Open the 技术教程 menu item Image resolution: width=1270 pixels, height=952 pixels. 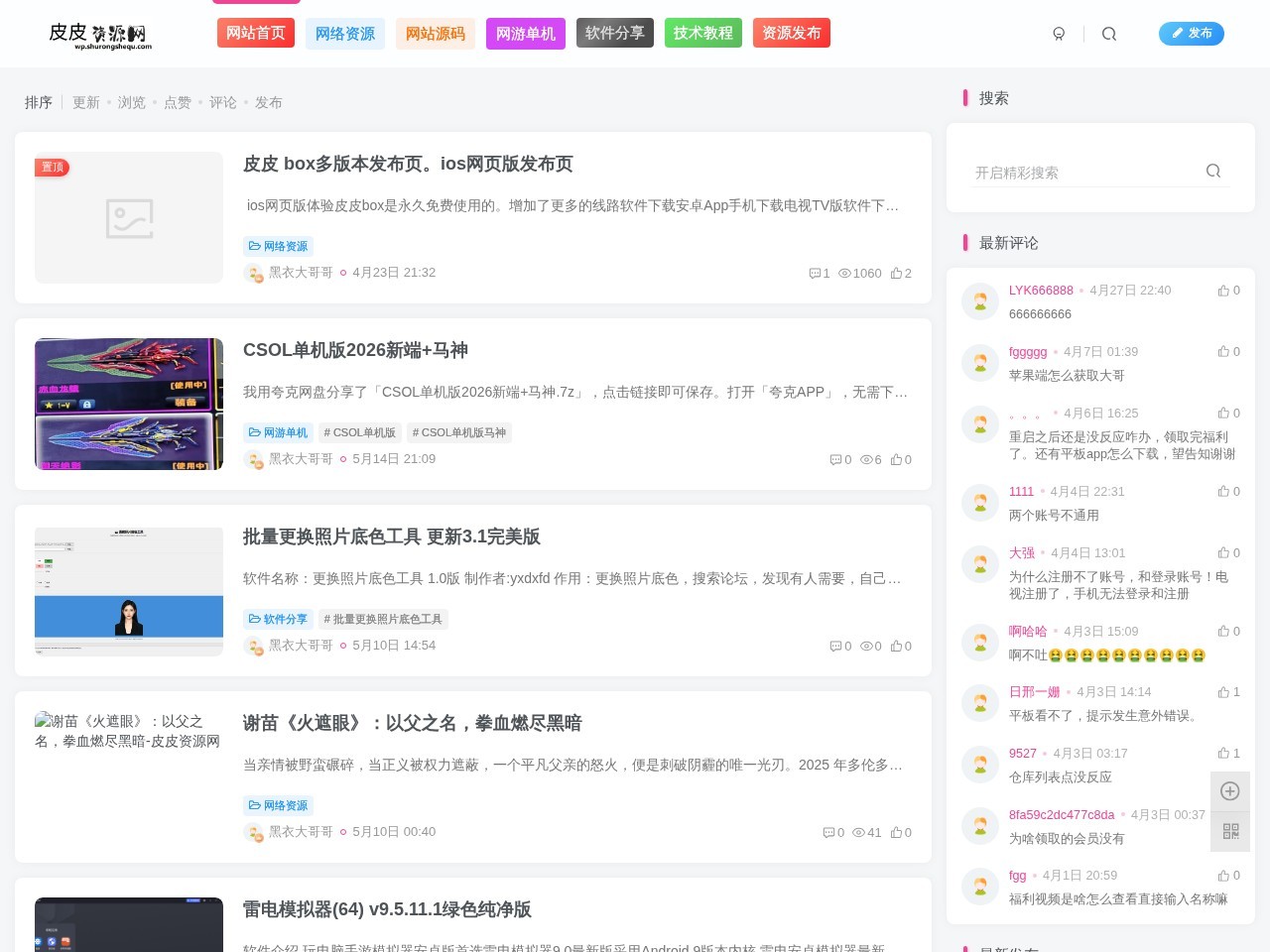click(x=703, y=33)
